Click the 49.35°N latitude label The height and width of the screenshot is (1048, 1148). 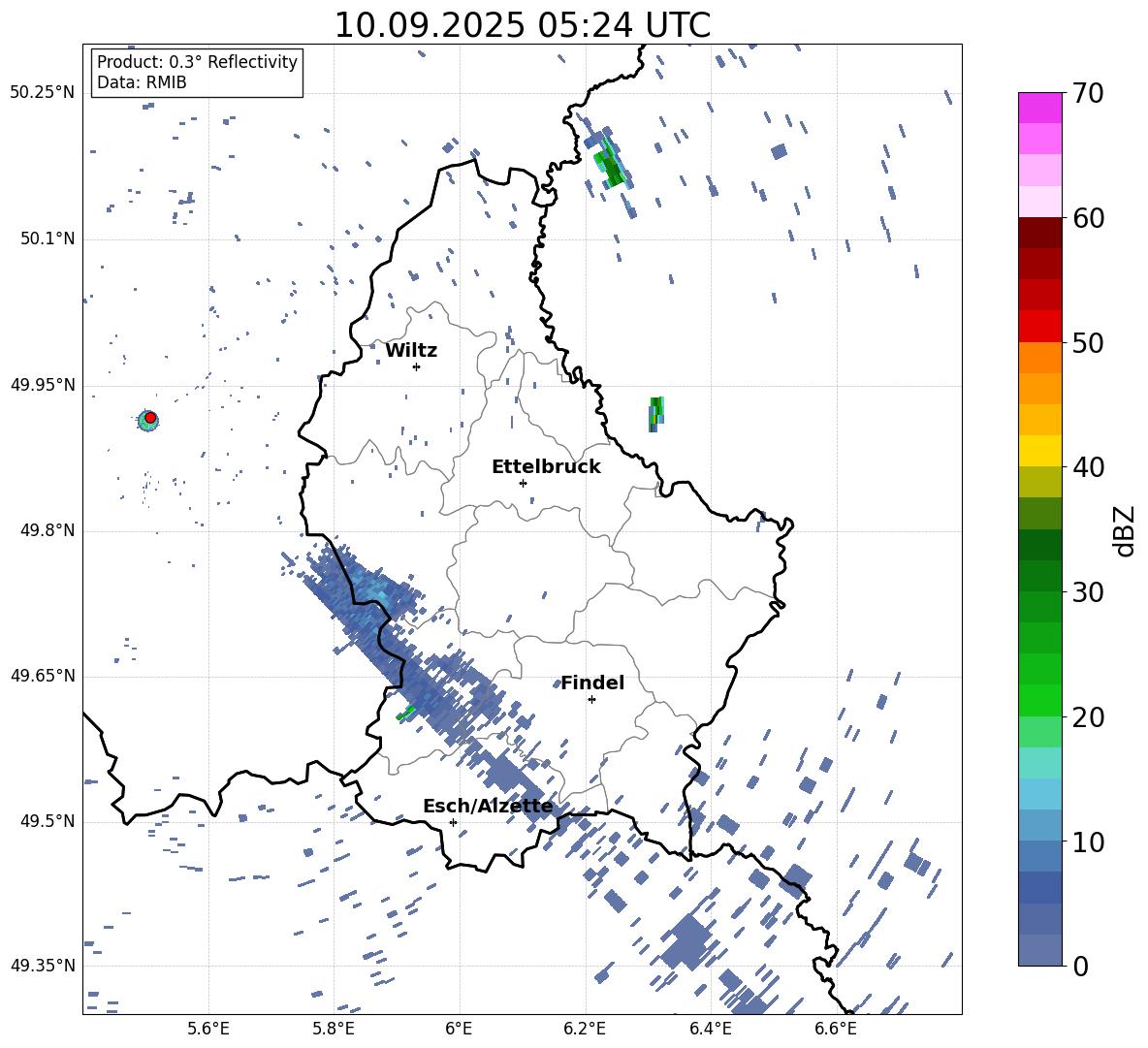click(x=43, y=966)
